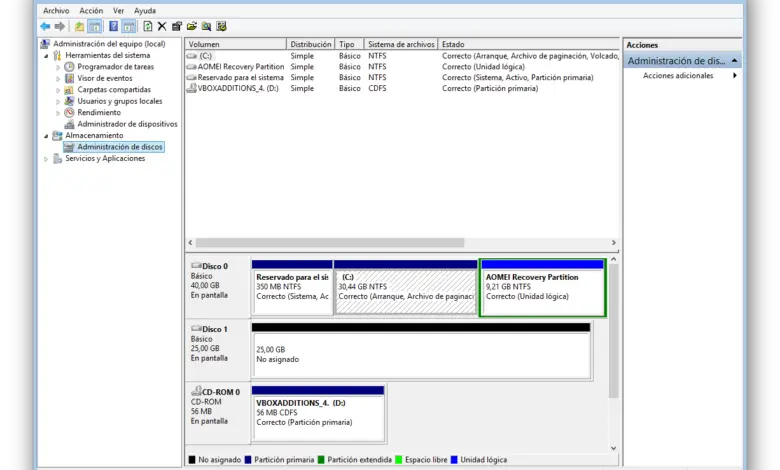
Task: Select Herramientas del sistema in tree
Action: (x=107, y=55)
